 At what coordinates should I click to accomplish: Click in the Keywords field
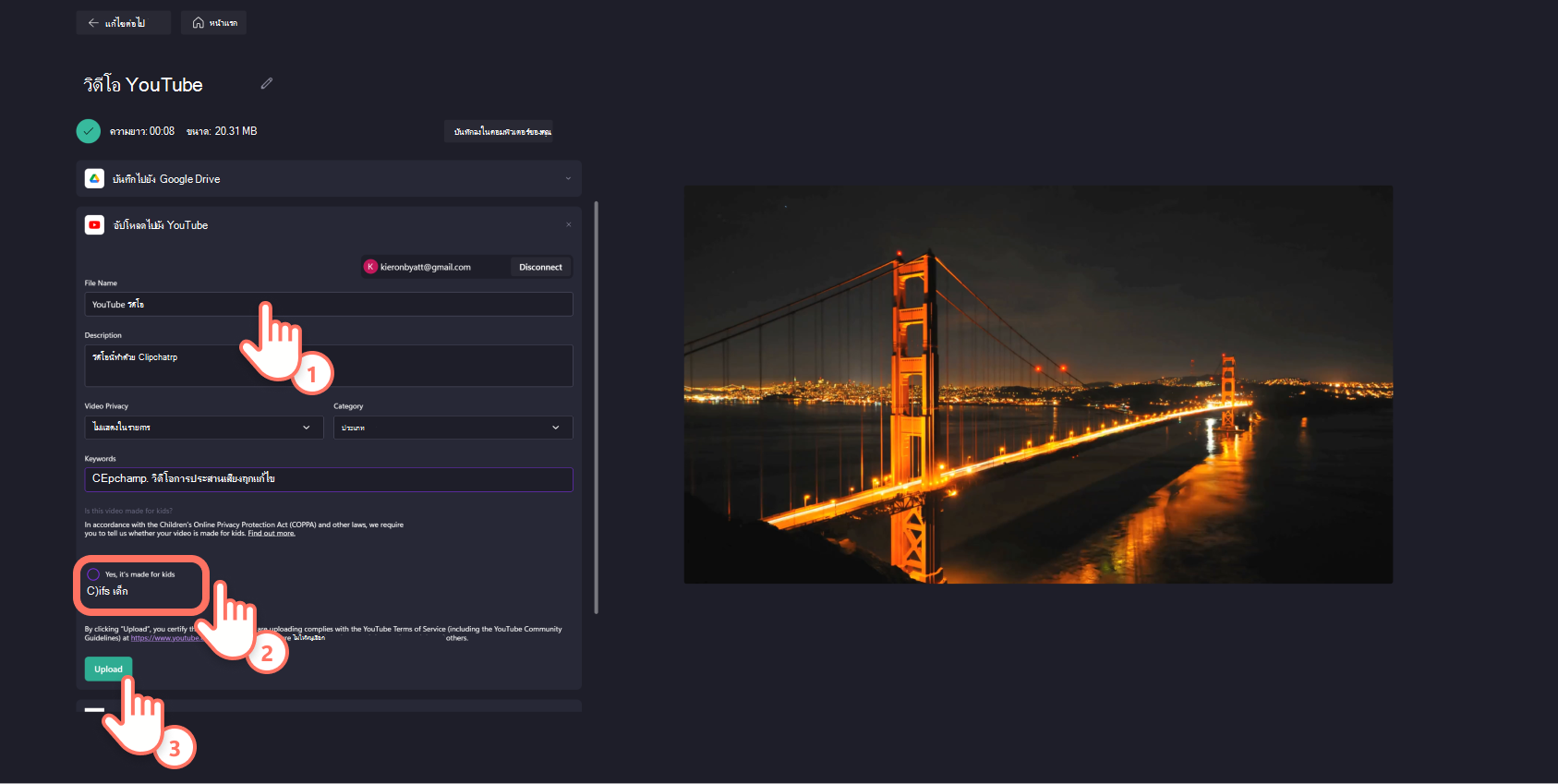pos(329,479)
